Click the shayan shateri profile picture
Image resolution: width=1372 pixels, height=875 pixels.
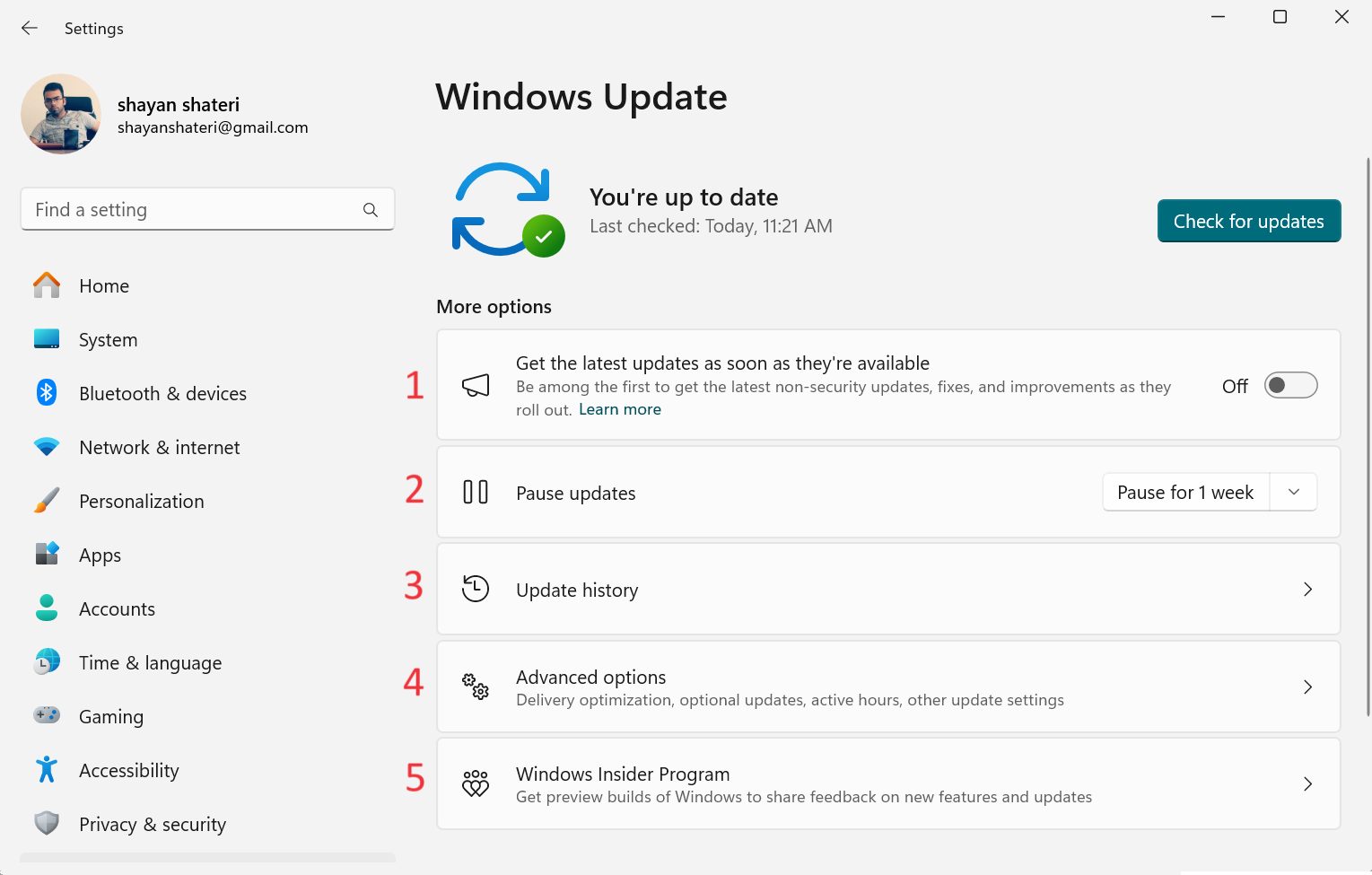tap(61, 114)
